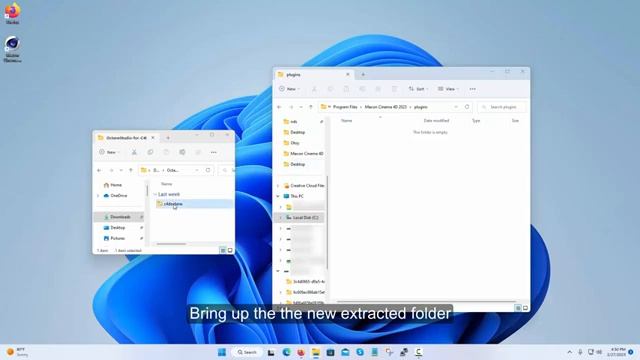Collapse This PC tree node

pyautogui.click(x=278, y=196)
